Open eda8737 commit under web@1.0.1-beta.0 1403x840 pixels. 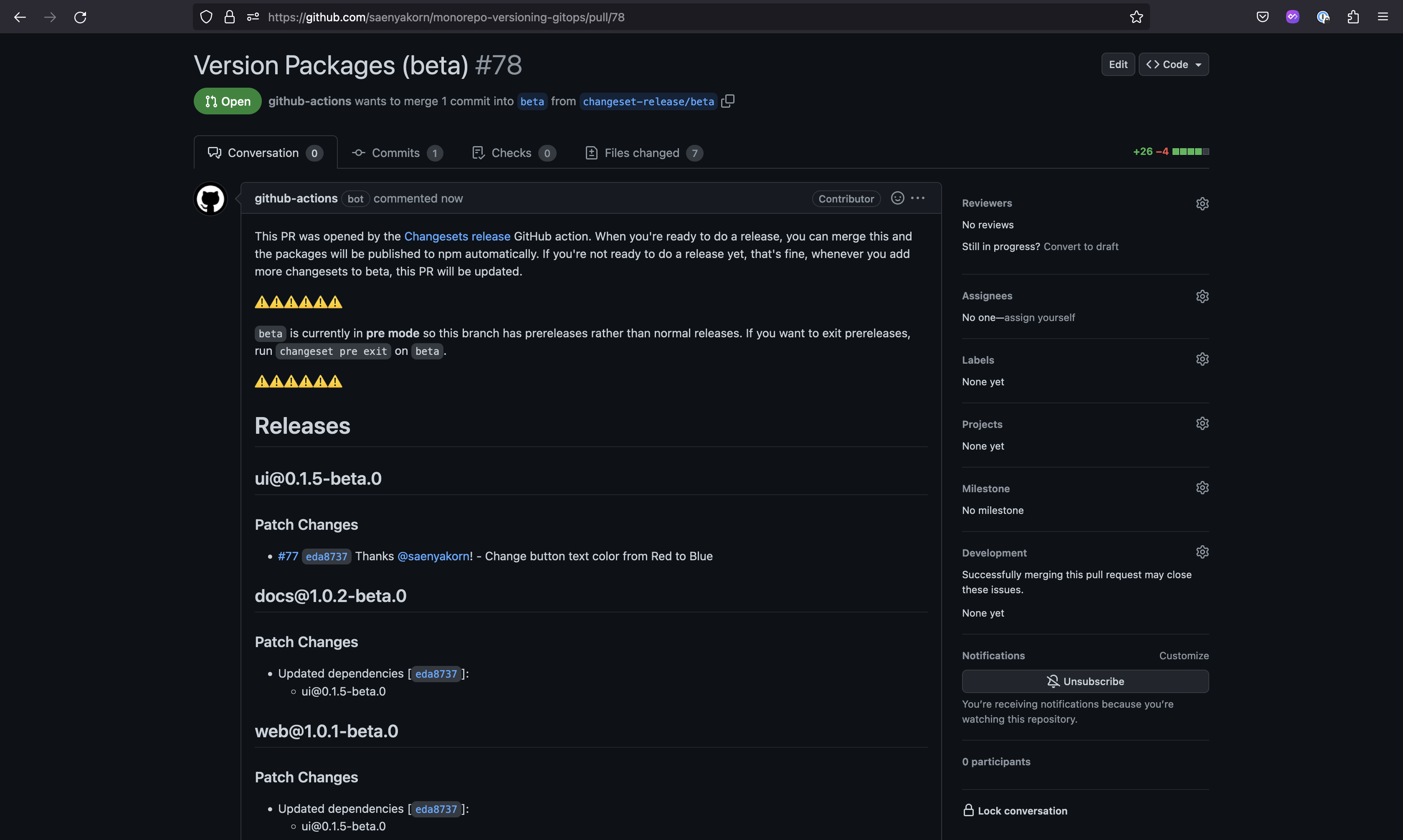436,809
